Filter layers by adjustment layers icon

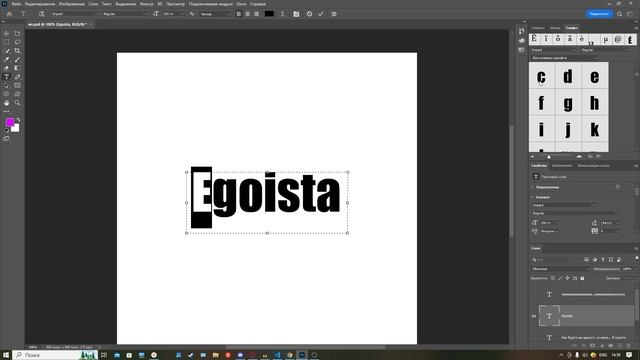594,260
